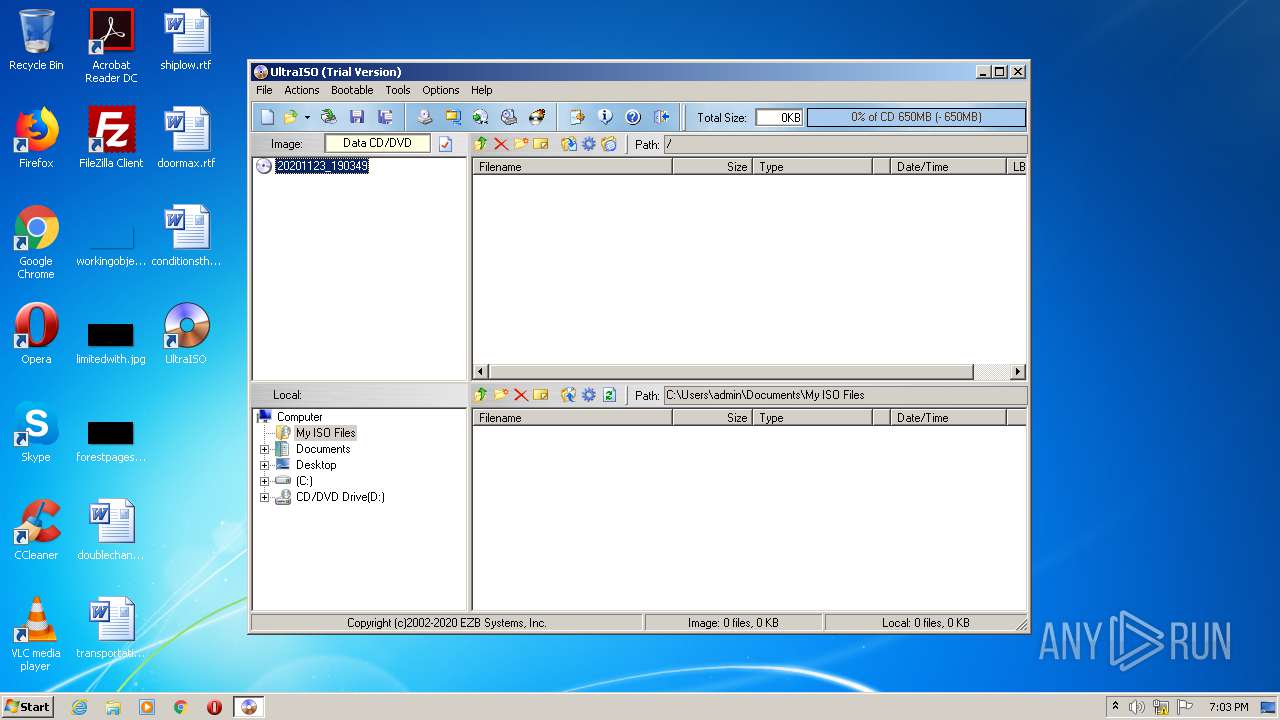Click the Extract icon in Image toolbar
Viewport: 1280px width, 720px height.
point(569,144)
